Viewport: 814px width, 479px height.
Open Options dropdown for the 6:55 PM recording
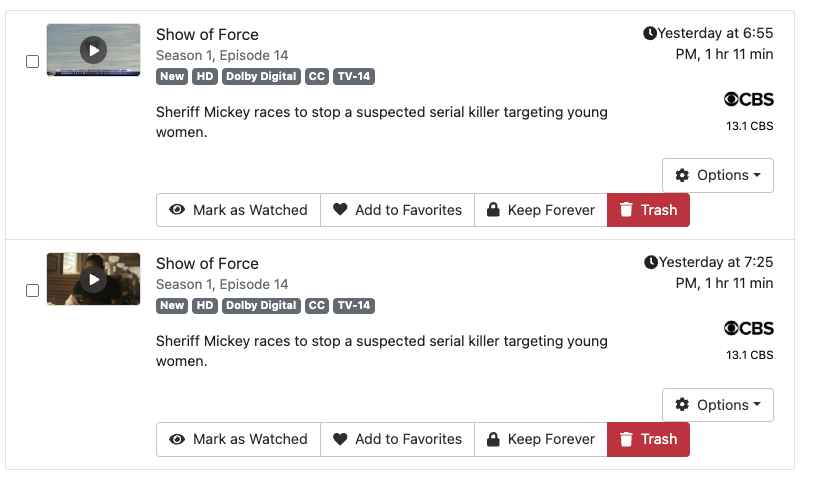point(717,175)
